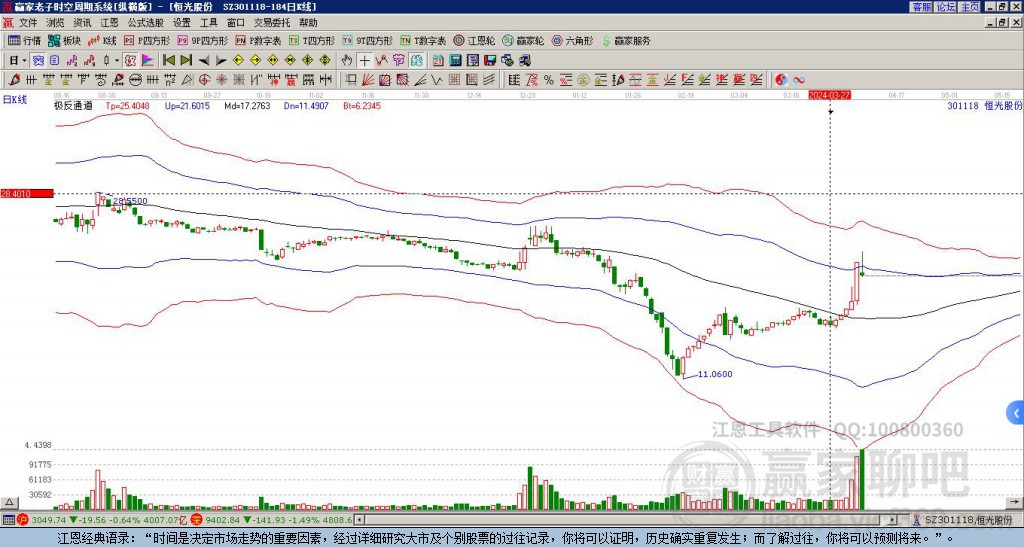Click the red 28.4010 price marker
1024x548 pixels.
26,193
